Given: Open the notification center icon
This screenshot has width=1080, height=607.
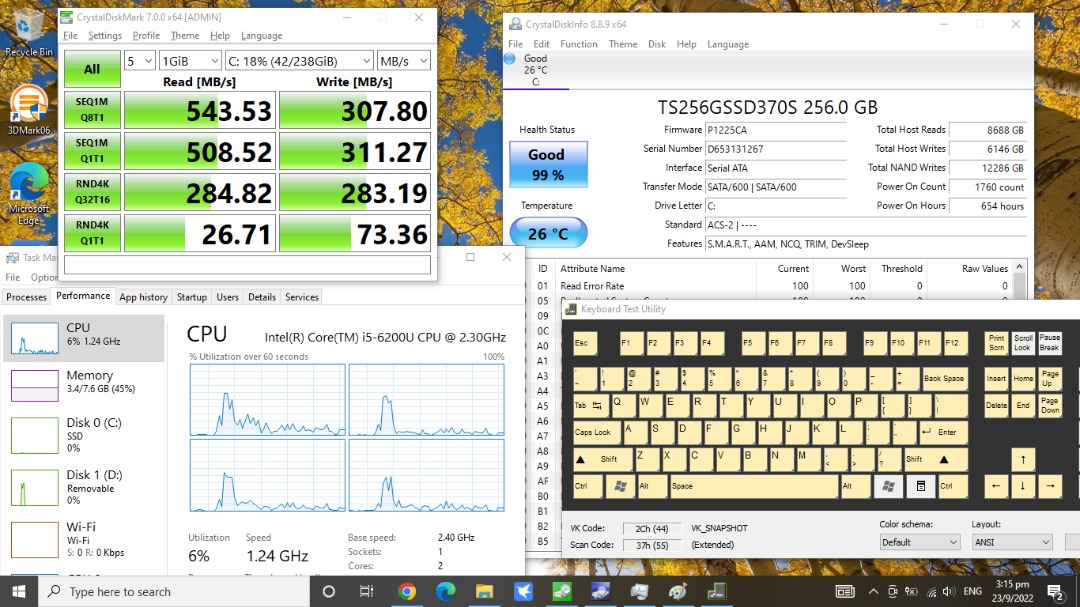Looking at the screenshot, I should 1055,591.
